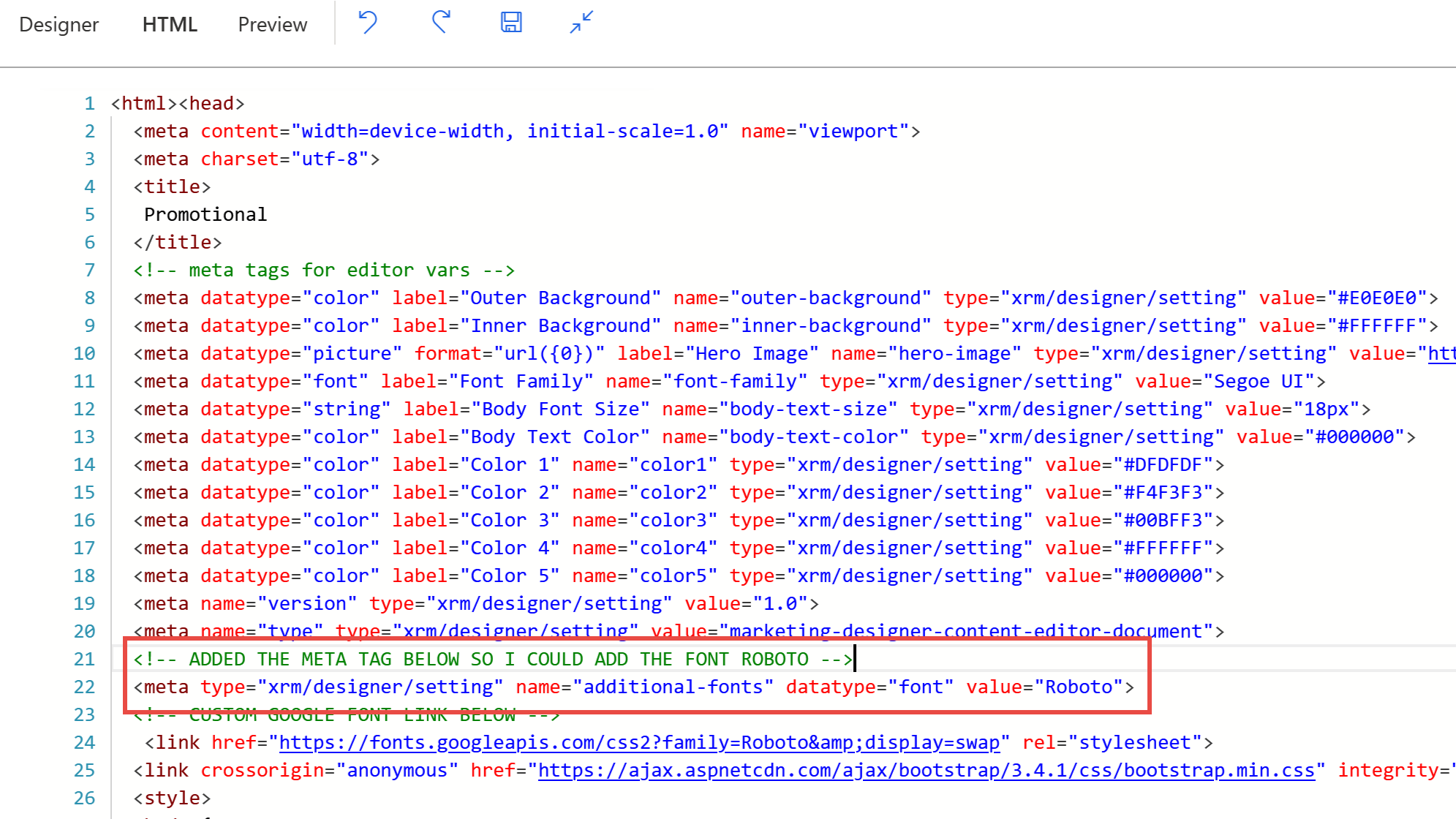Click line number 21 in the gutter

[83, 659]
